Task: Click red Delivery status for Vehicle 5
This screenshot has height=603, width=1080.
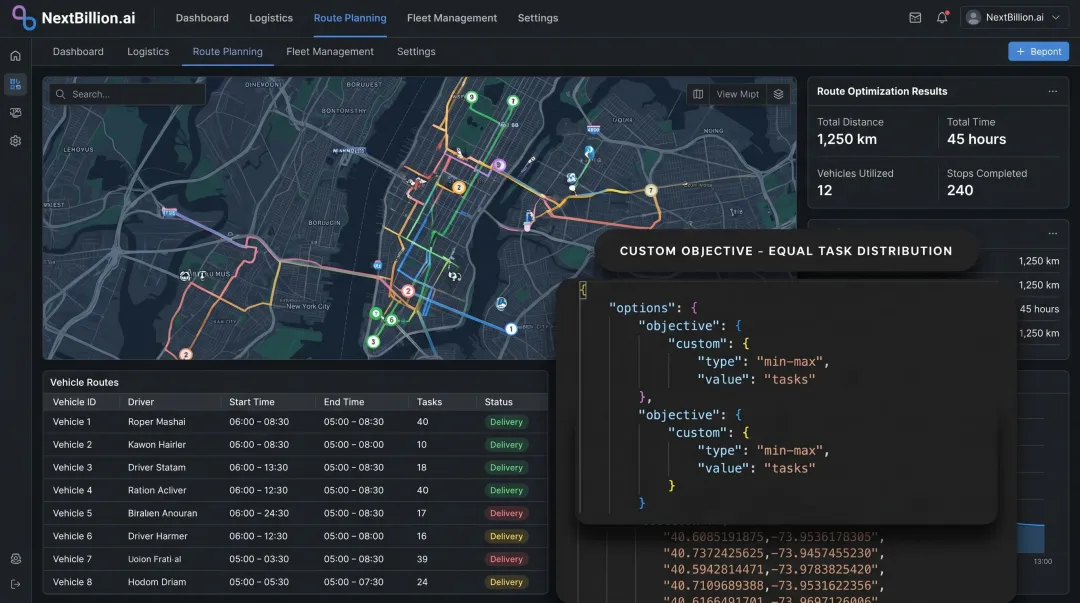Action: click(506, 513)
